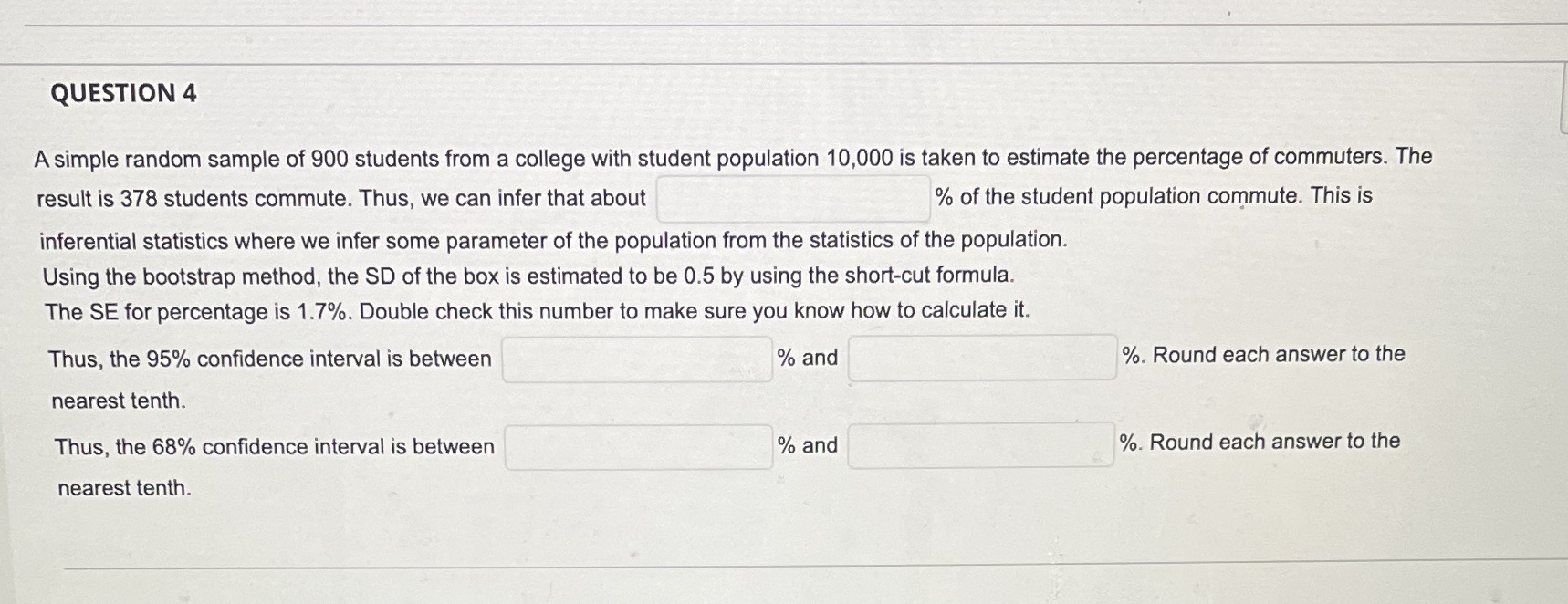Click the 68% confidence interval upper bound field
1568x604 pixels.
click(x=979, y=447)
